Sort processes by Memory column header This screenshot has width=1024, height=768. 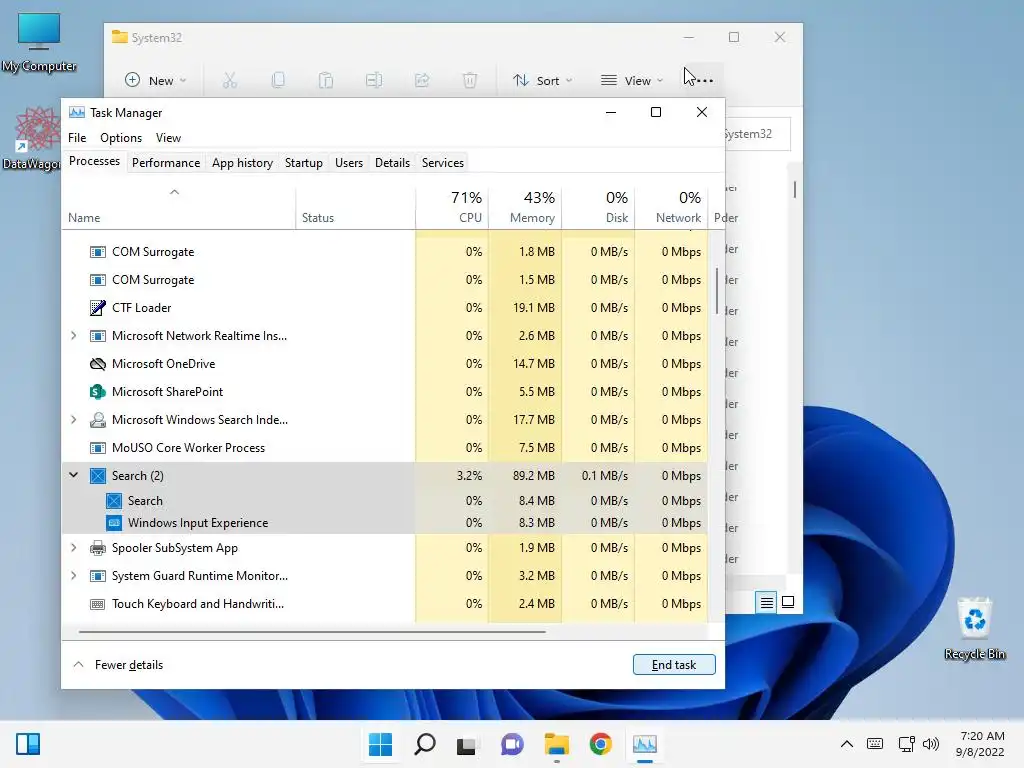(525, 207)
